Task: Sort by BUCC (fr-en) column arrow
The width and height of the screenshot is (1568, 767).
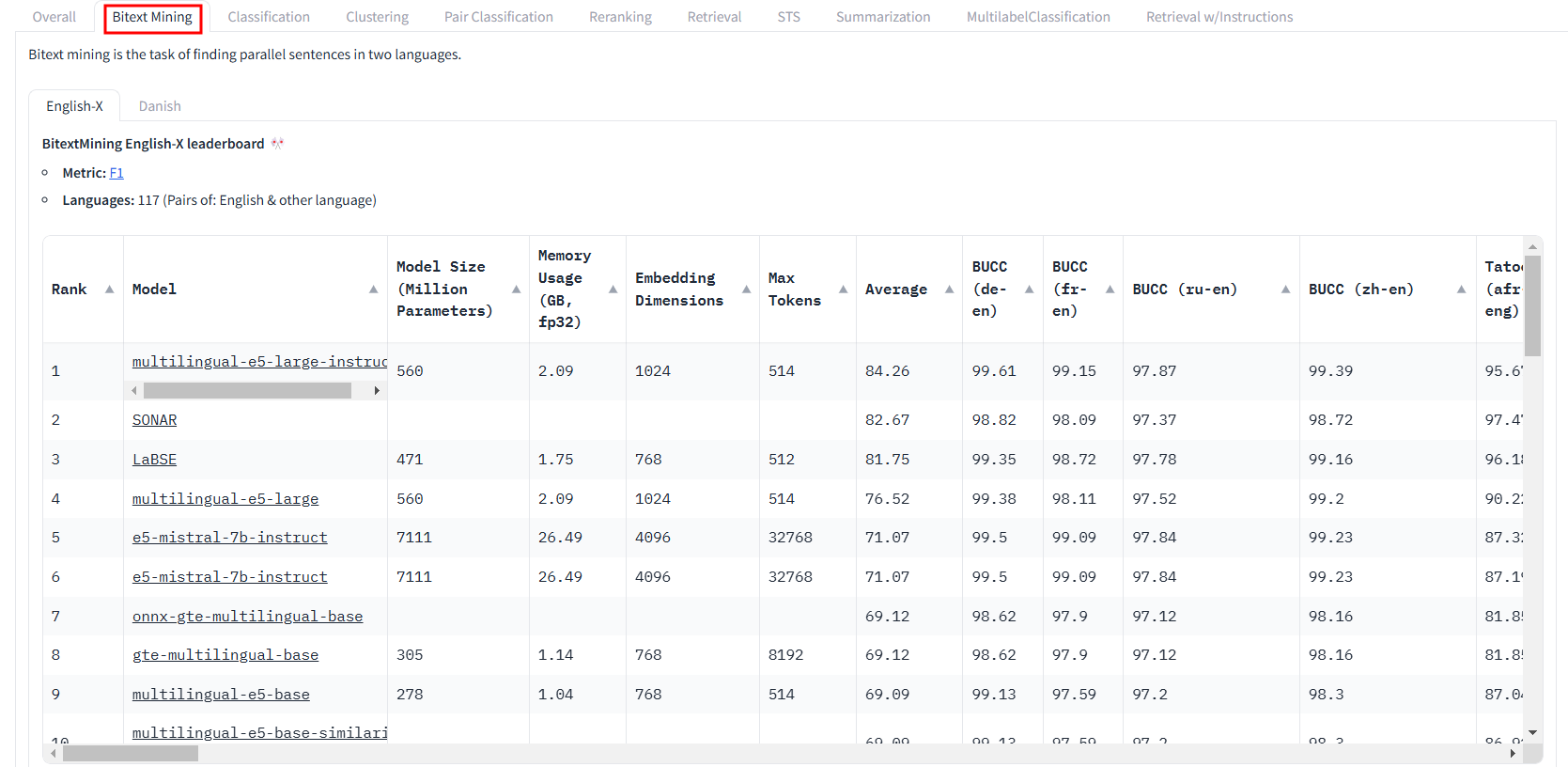Action: pyautogui.click(x=1110, y=290)
